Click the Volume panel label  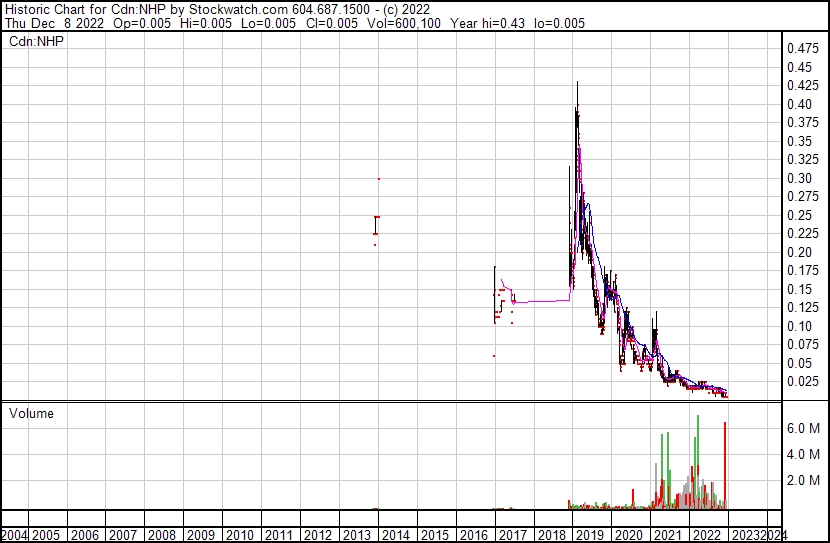coord(31,413)
